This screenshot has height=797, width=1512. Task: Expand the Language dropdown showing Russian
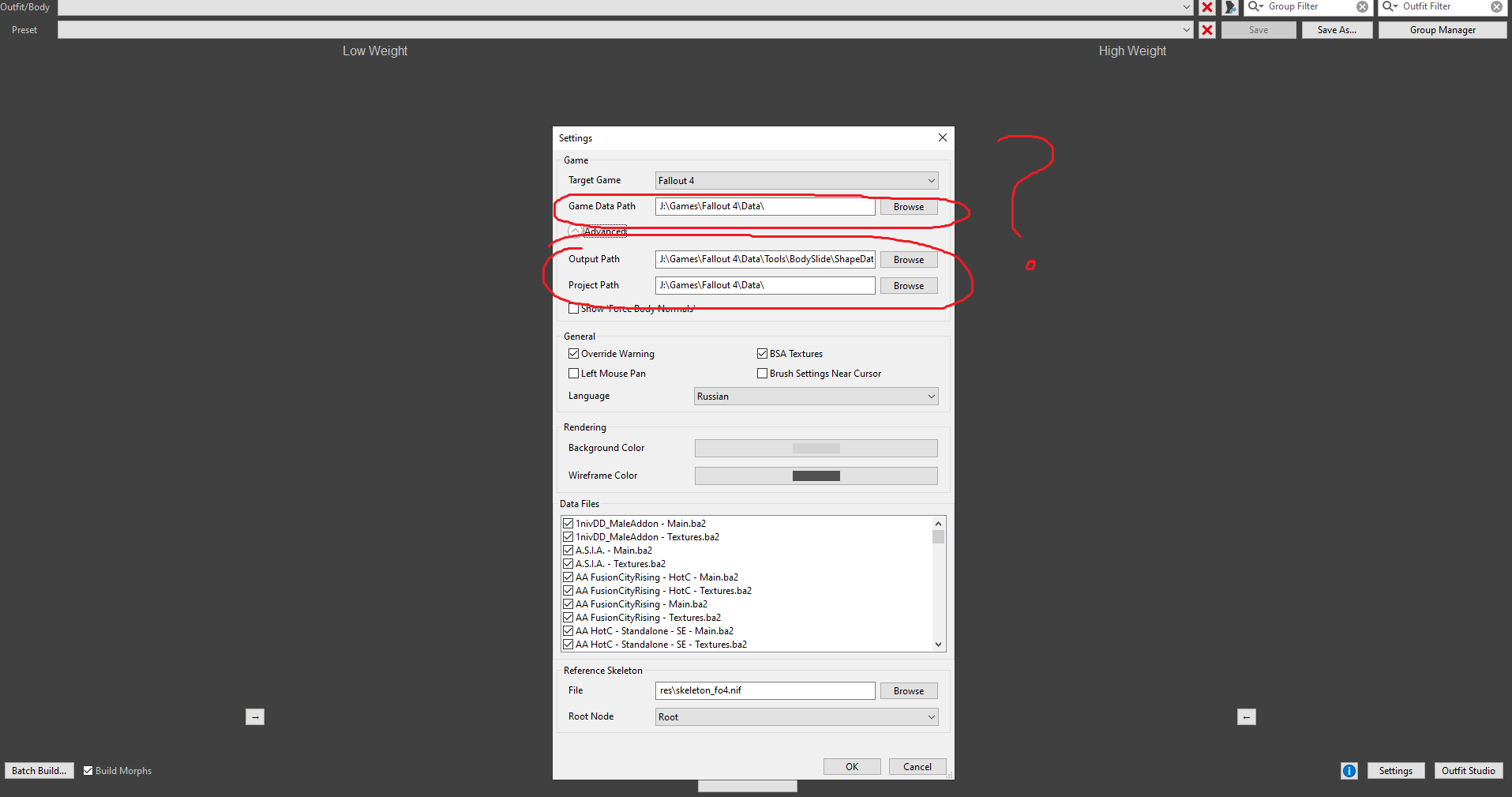pos(816,397)
